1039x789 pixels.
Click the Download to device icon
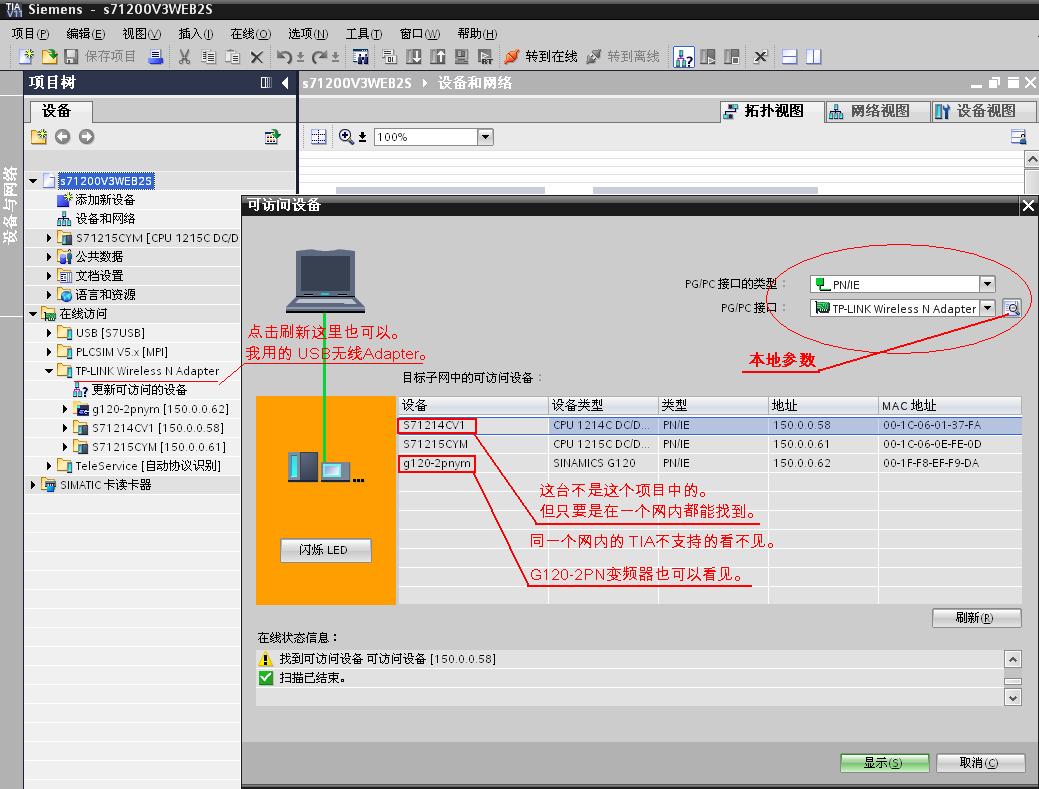coord(413,57)
